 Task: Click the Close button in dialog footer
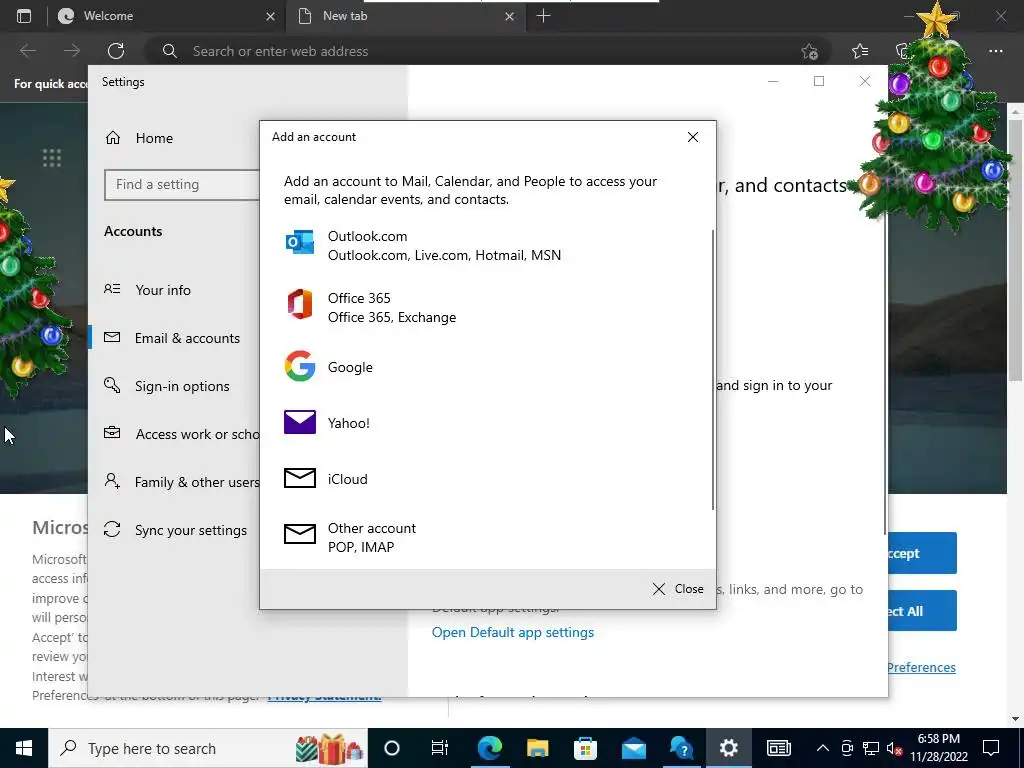point(678,589)
